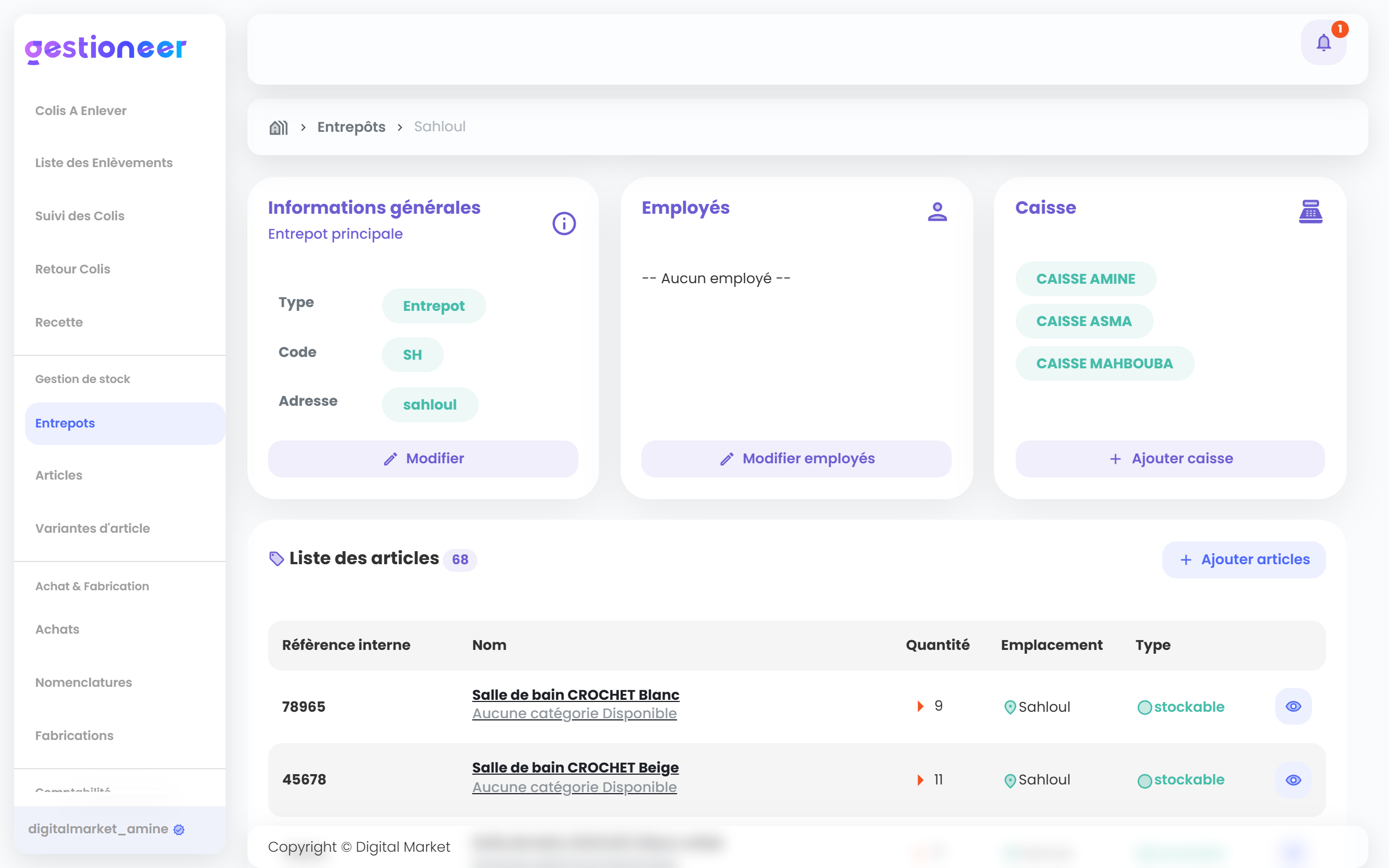Open Articles in sidebar
1389x868 pixels.
point(59,475)
